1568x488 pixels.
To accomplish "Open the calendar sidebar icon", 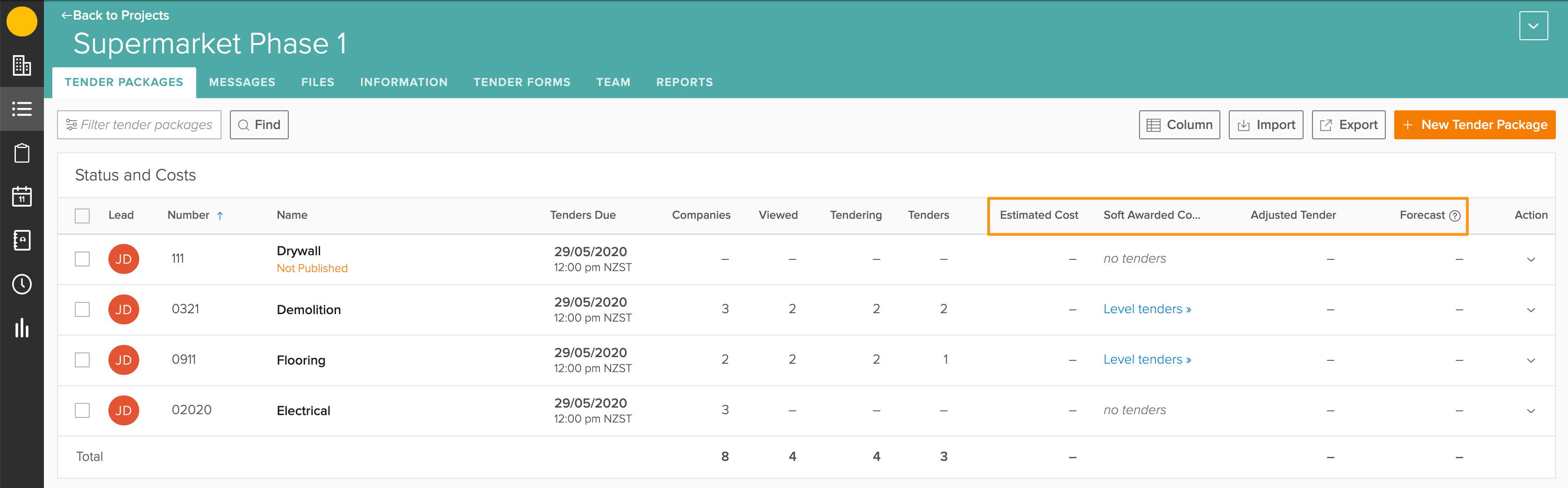I will [22, 196].
